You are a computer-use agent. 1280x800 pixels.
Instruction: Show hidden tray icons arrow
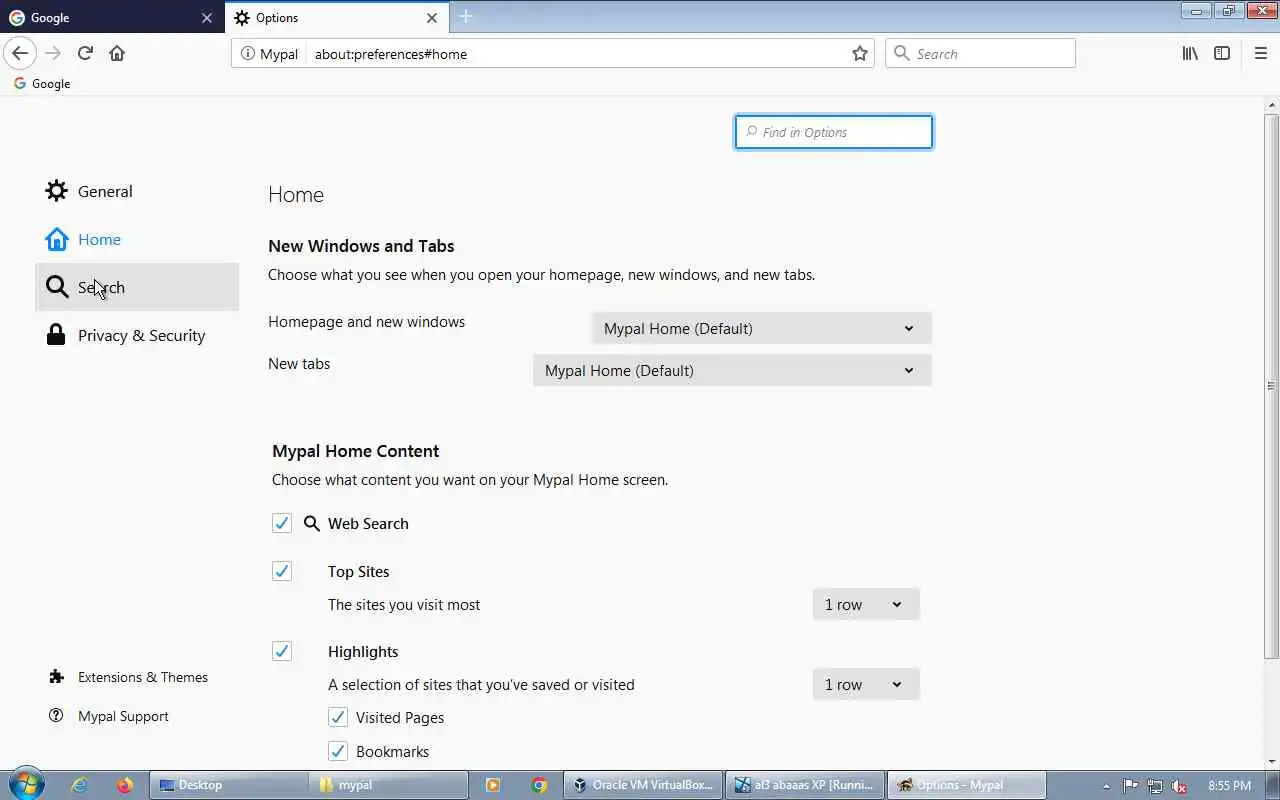1106,786
